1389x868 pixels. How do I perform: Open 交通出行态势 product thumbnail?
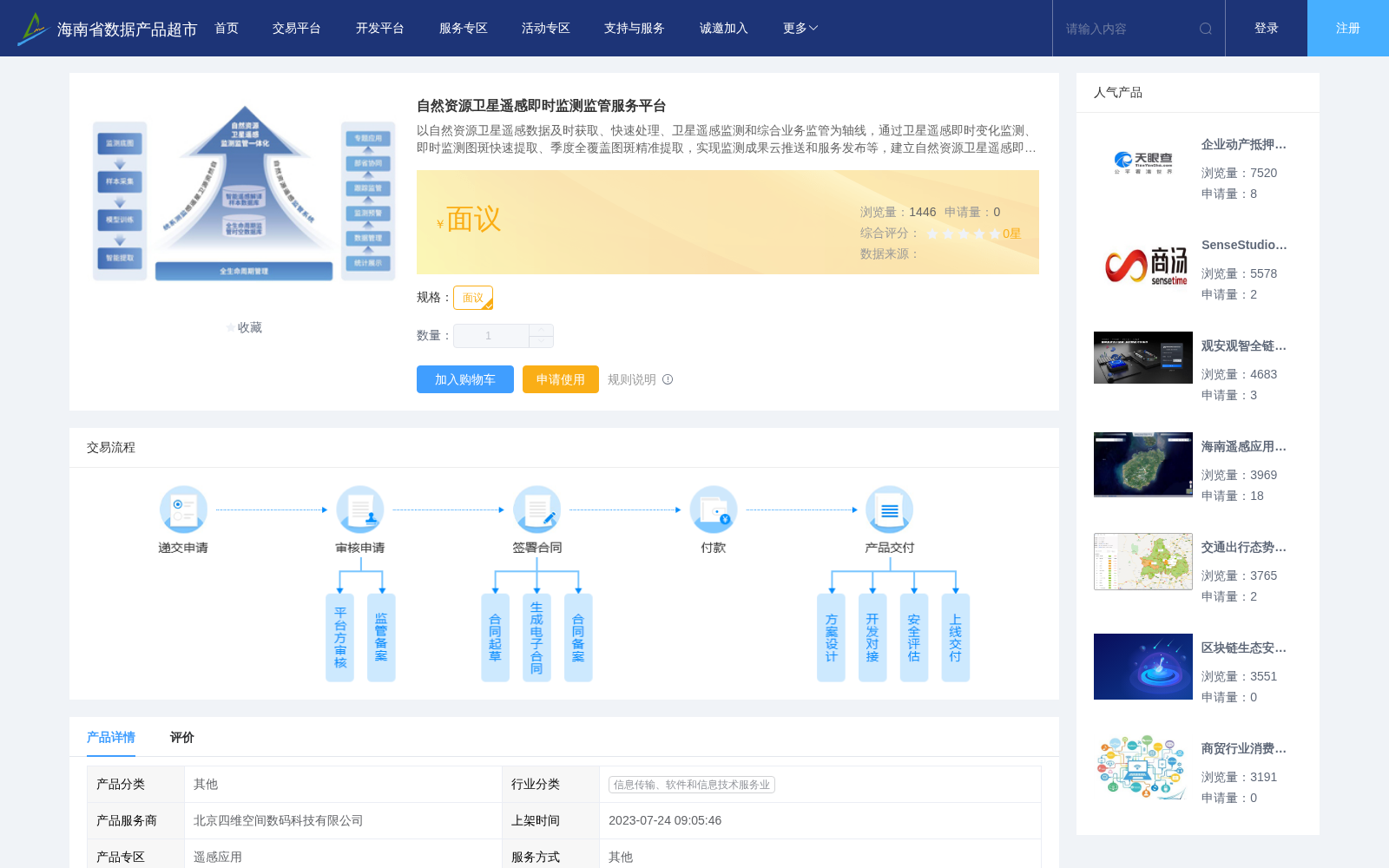click(1143, 562)
